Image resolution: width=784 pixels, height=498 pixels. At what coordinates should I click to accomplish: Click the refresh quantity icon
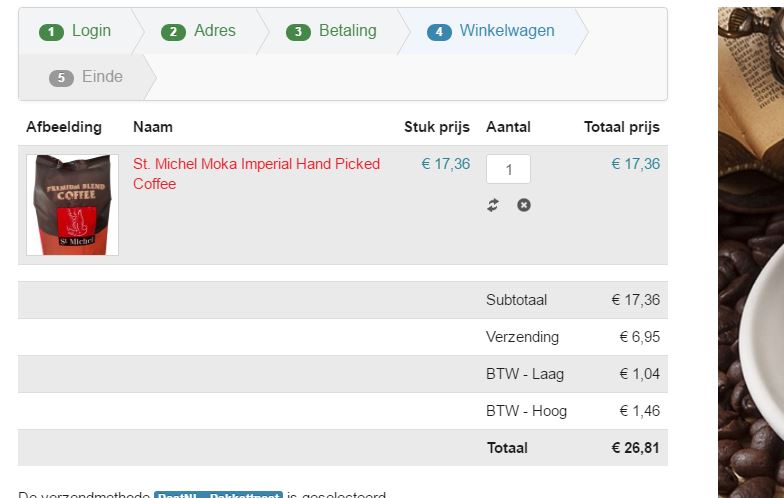pyautogui.click(x=493, y=205)
